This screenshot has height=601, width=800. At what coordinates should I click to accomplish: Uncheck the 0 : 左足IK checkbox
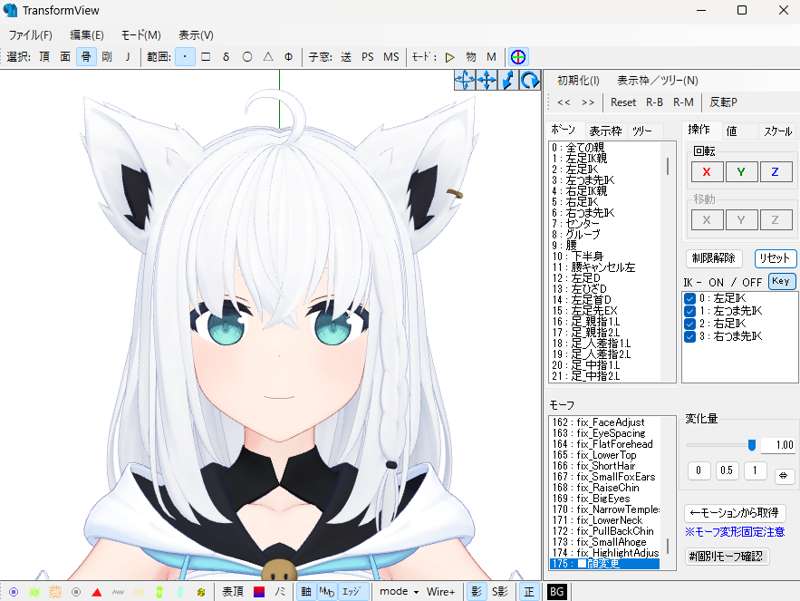690,298
